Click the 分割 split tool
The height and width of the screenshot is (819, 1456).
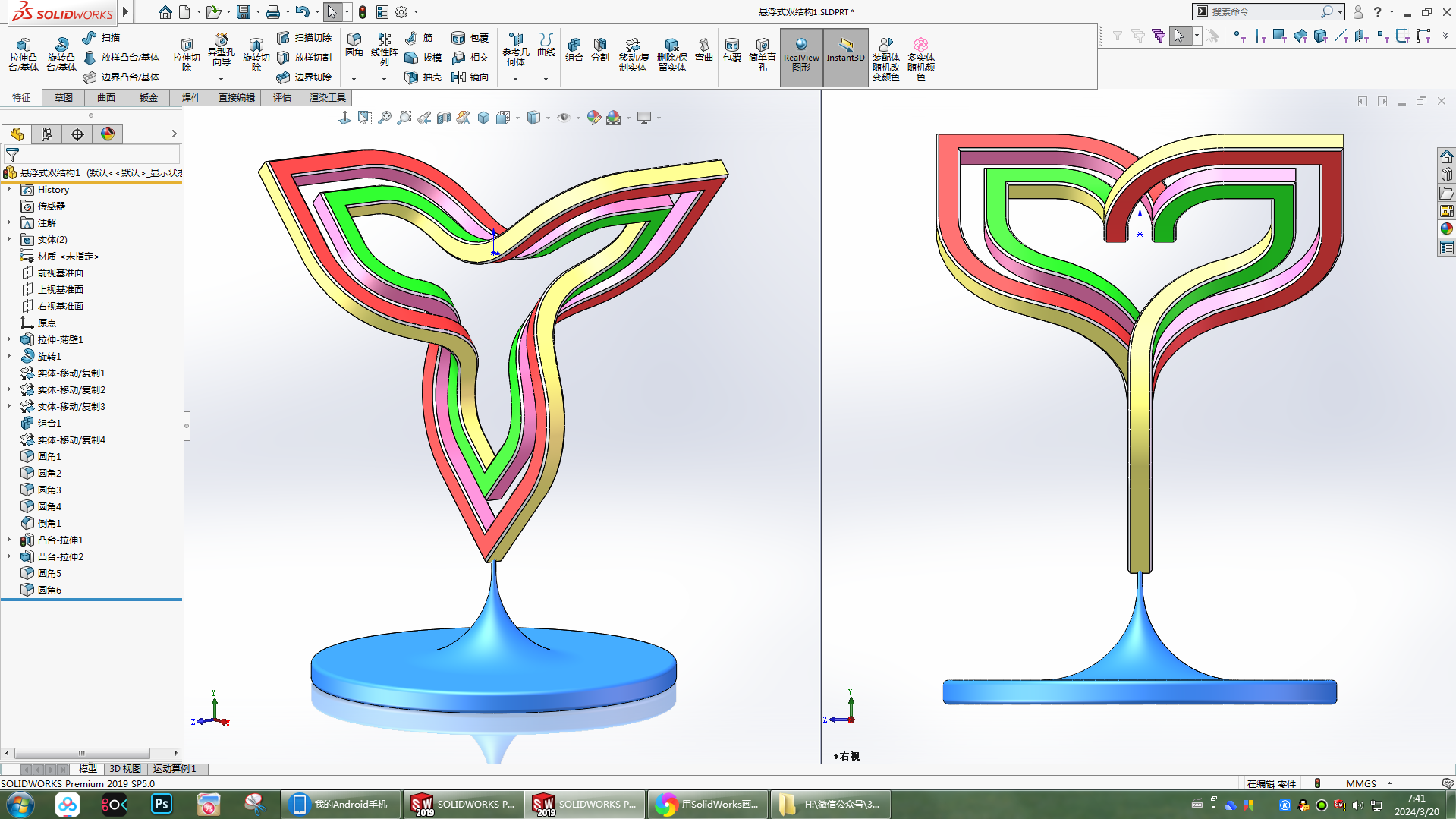tap(600, 50)
